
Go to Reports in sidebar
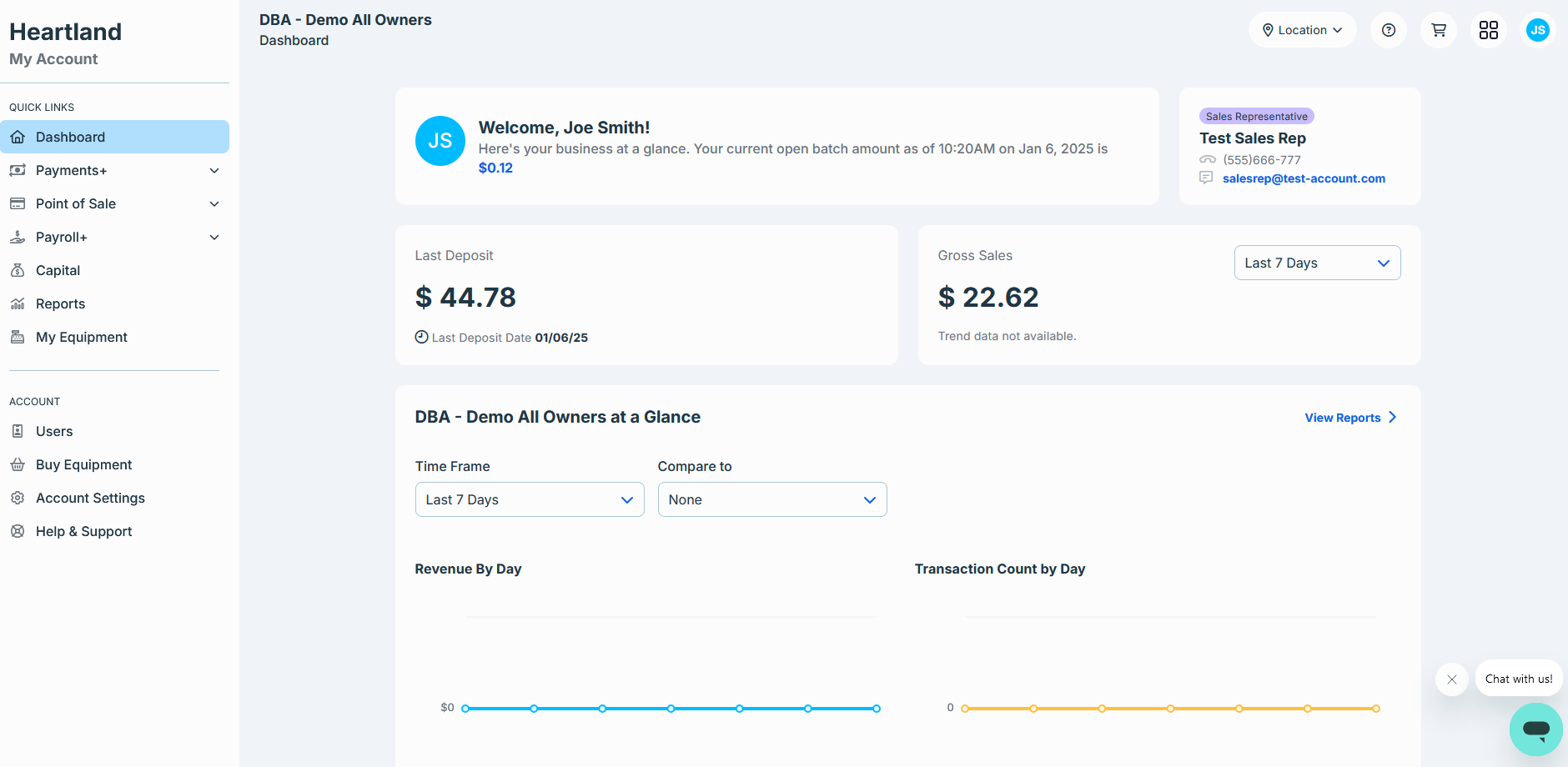[60, 303]
